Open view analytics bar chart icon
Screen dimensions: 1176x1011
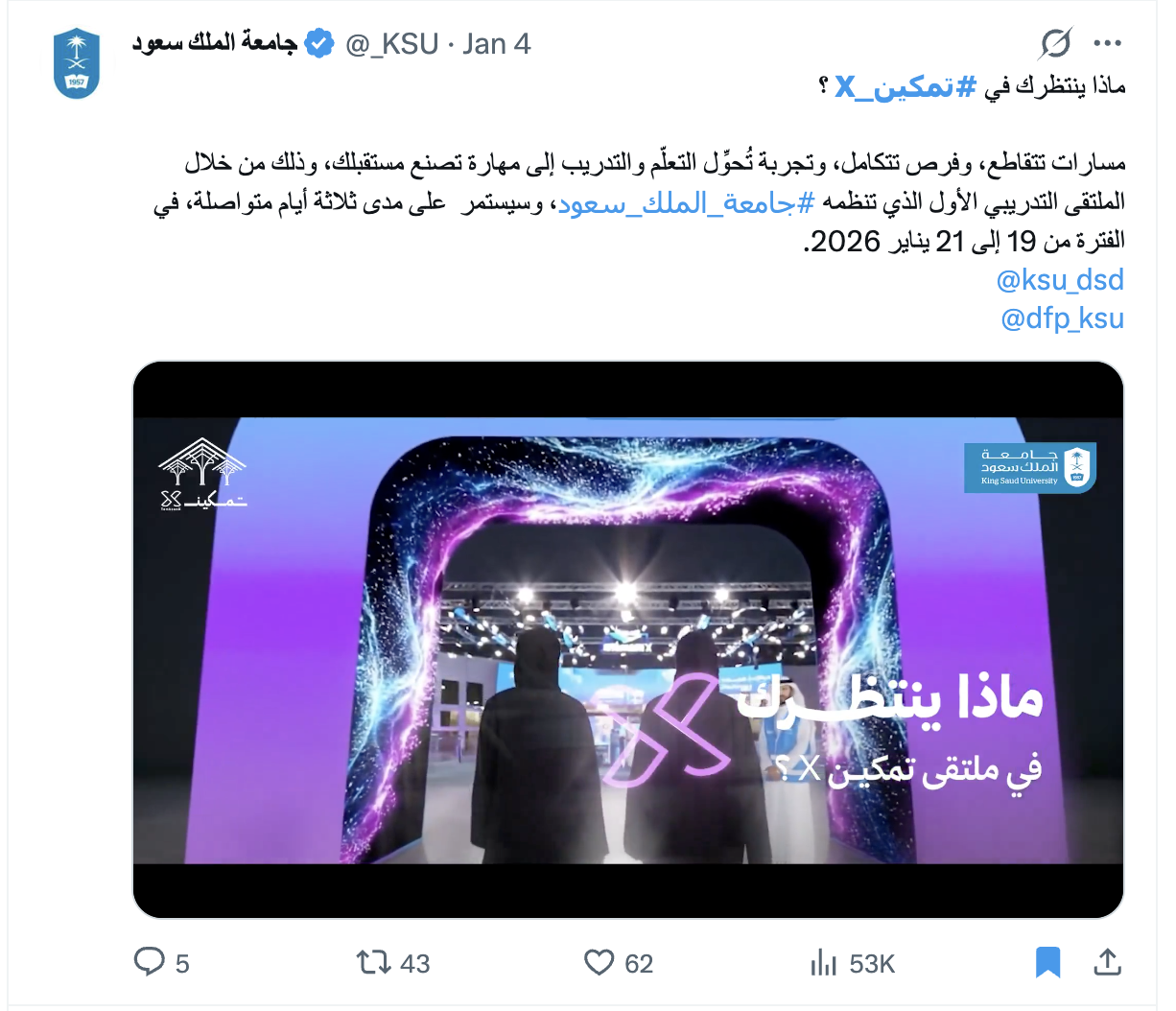coord(823,962)
